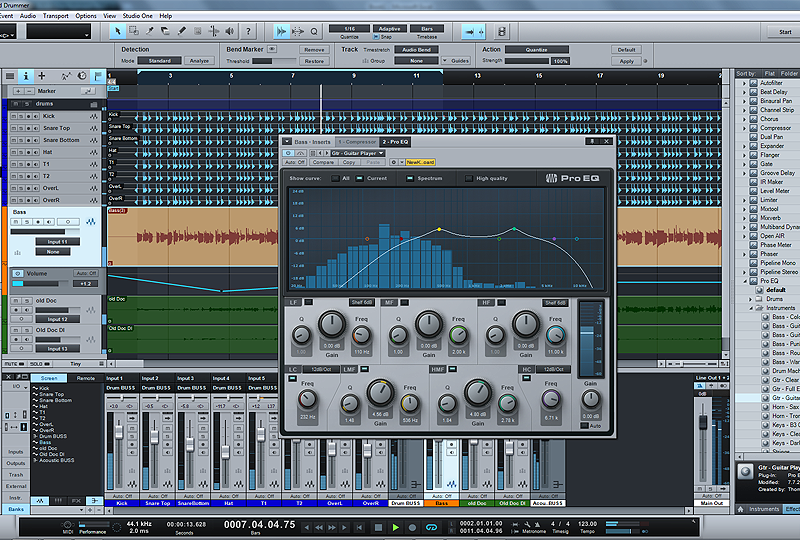Click the PreSonus logo in Pro EQ
Screen dimensions: 800x540
pyautogui.click(x=551, y=179)
